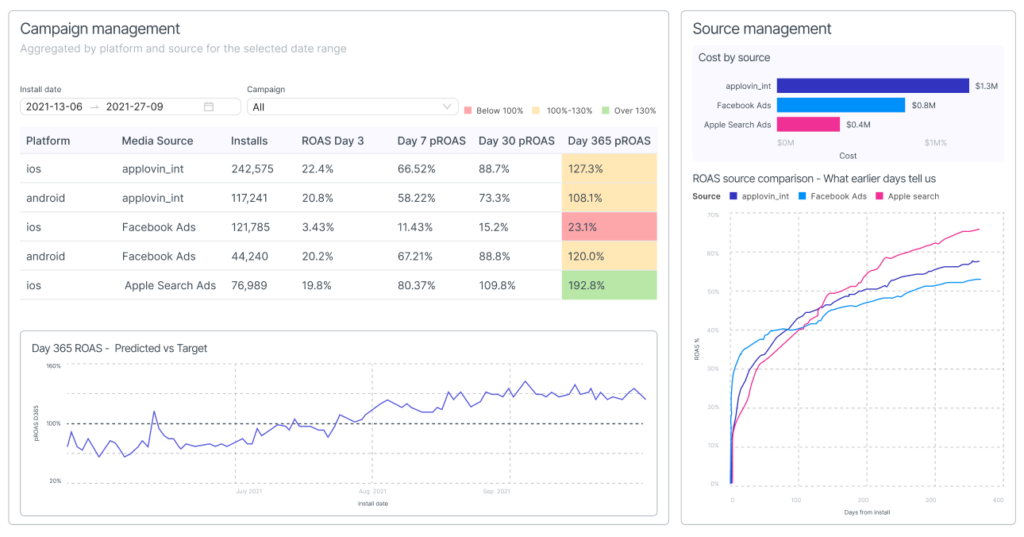Viewport: 1024px width, 537px height.
Task: Select the 108.1% Day 365 pROAS cell
Action: coord(609,197)
